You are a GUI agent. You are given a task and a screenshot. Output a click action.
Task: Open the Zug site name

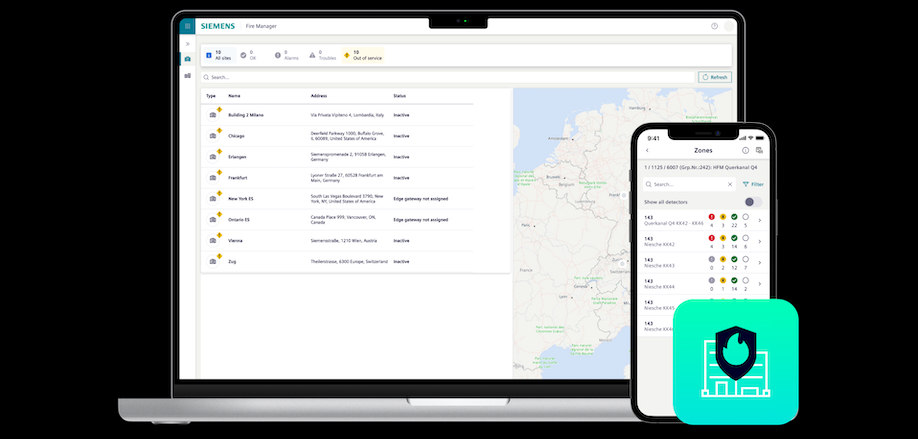(x=232, y=262)
